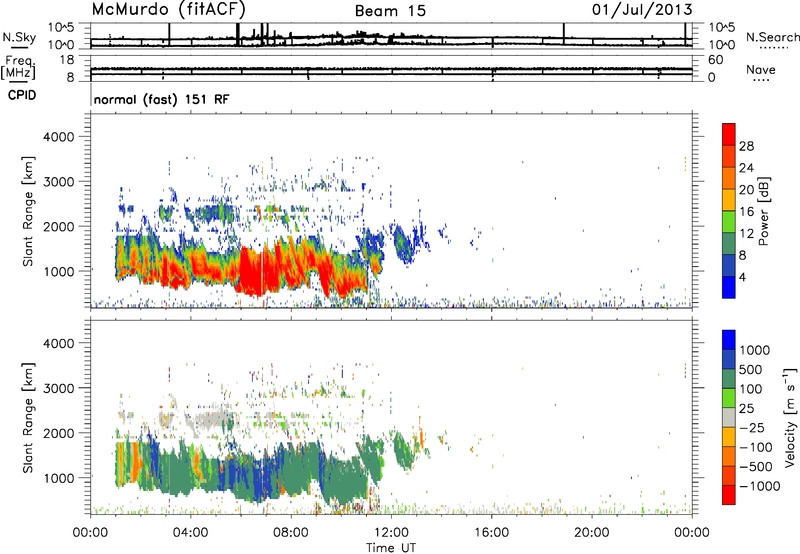Click the 16:00 time axis tick label
The width and height of the screenshot is (800, 554).
click(491, 533)
